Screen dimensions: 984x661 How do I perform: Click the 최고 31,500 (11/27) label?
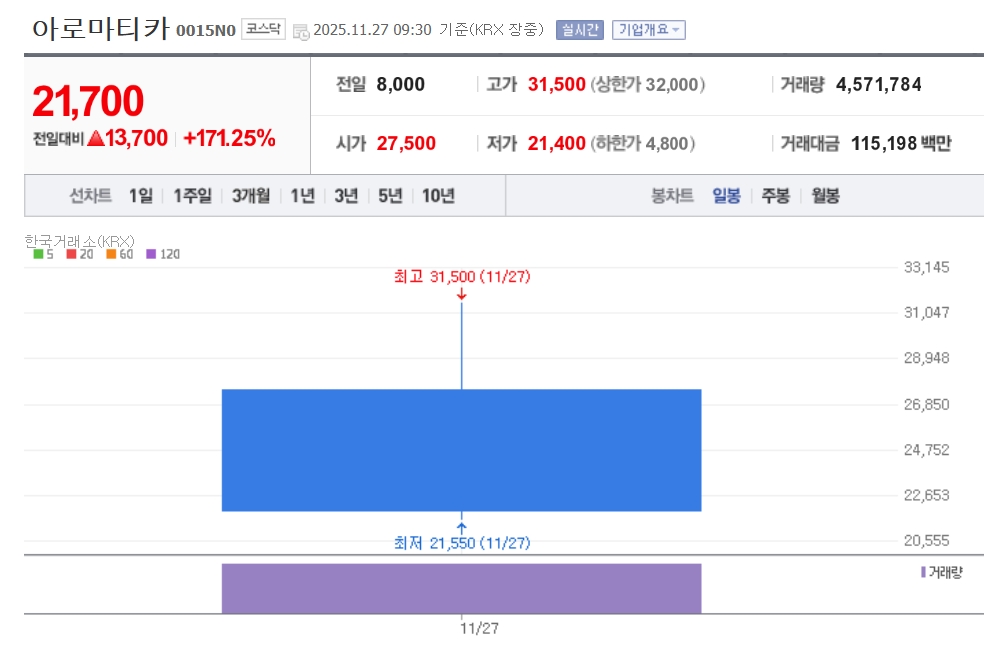pyautogui.click(x=462, y=276)
